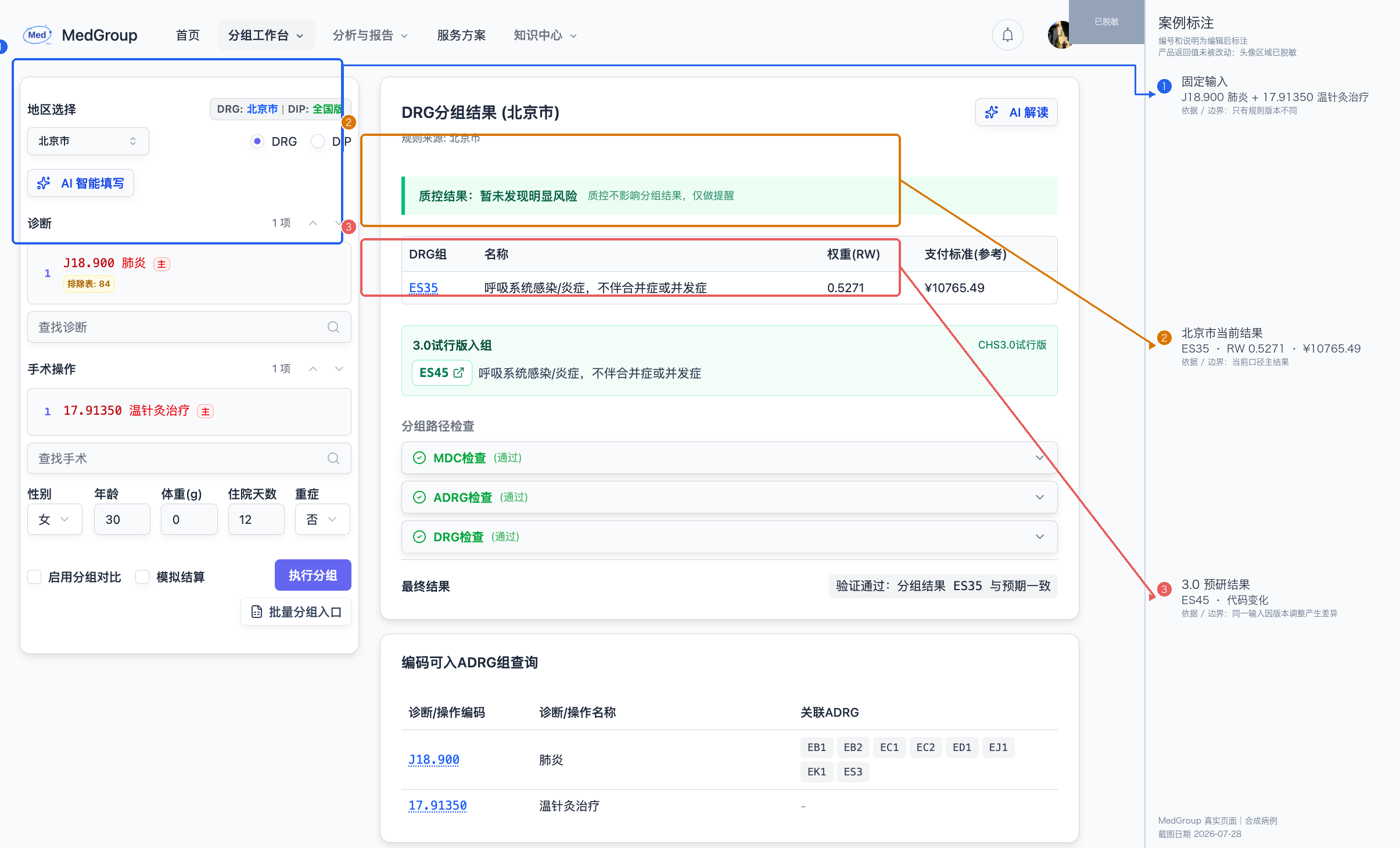This screenshot has width=1400, height=848.
Task: Click the ¥10765.49 payment standard value
Action: pyautogui.click(x=954, y=288)
